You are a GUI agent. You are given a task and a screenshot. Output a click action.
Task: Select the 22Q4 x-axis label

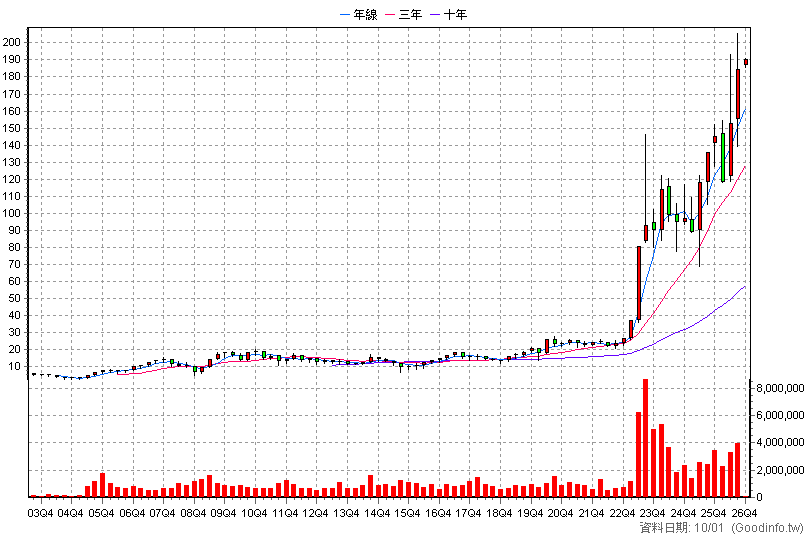pos(622,513)
